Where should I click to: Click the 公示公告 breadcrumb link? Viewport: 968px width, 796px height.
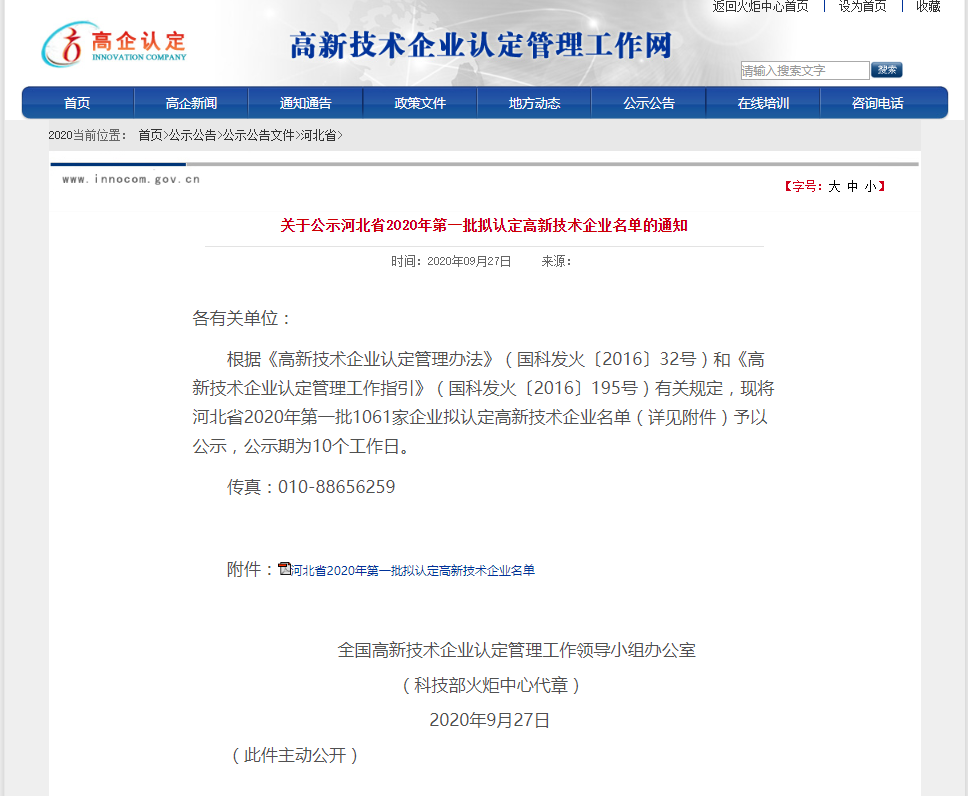193,135
